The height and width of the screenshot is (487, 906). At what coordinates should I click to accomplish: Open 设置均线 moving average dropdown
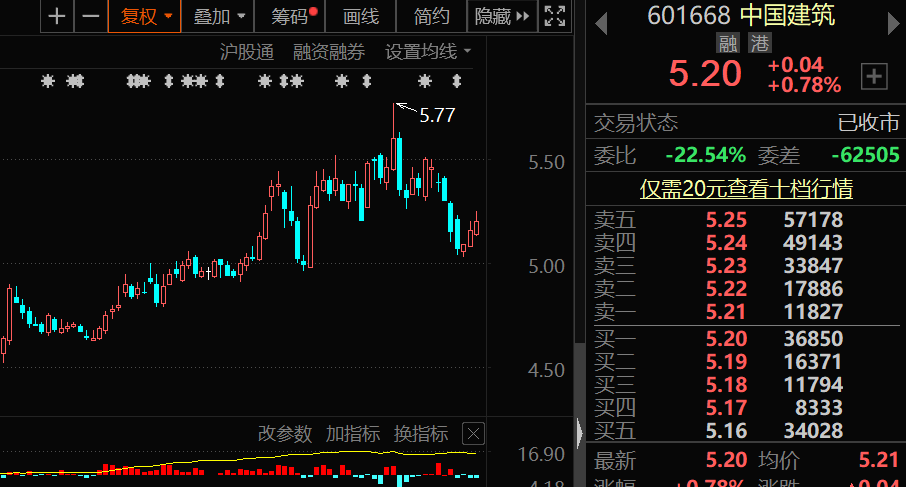point(429,51)
